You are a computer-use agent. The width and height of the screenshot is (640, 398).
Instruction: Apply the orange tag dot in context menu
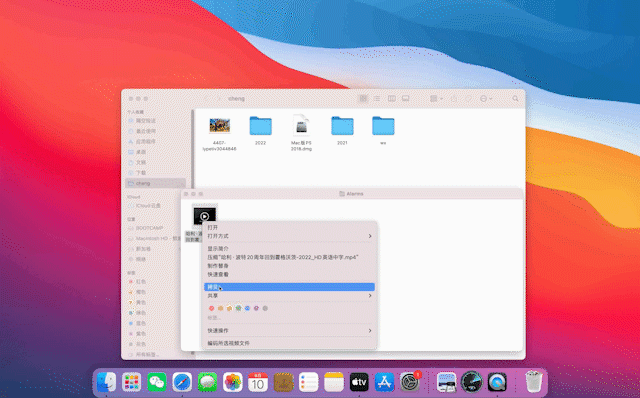tap(220, 308)
